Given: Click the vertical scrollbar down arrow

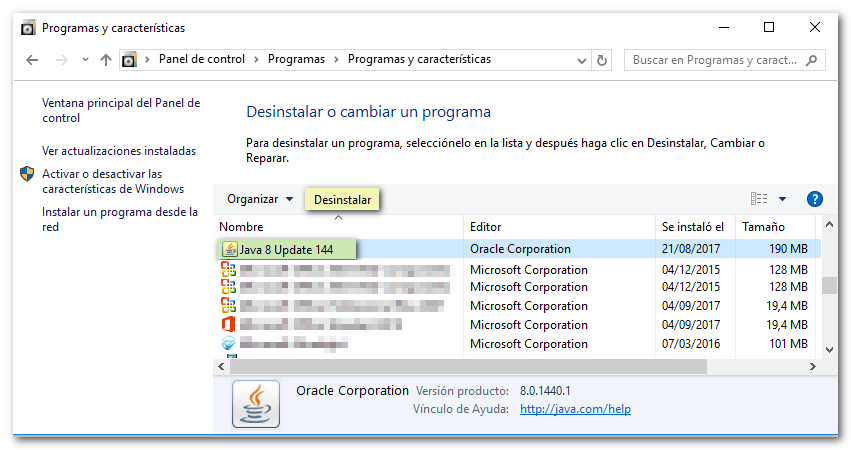Looking at the screenshot, I should (x=829, y=350).
